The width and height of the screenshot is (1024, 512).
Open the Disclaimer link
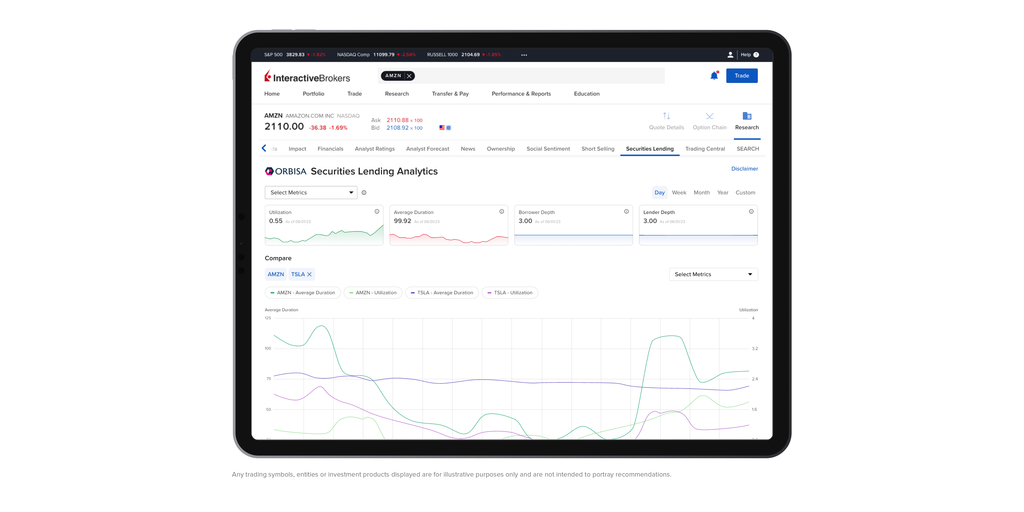(x=744, y=169)
